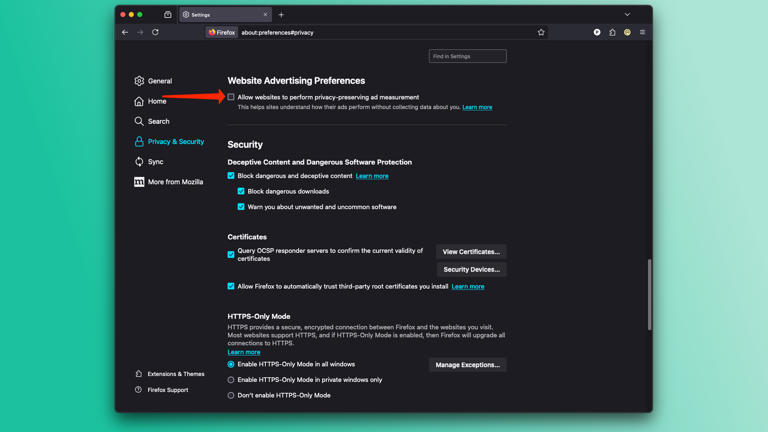
Task: Click the settings page vertical scrollbar
Action: tap(649, 294)
